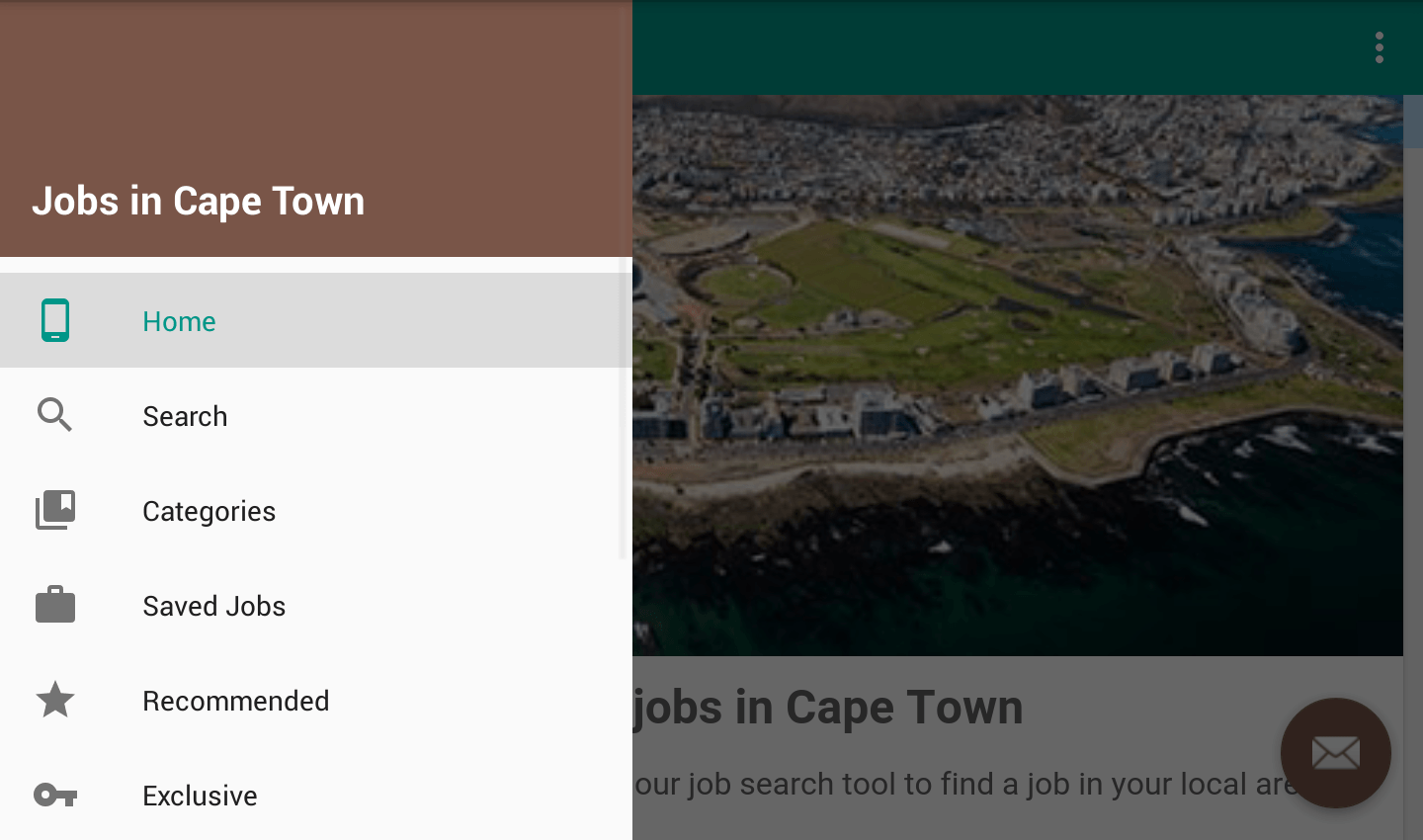This screenshot has width=1423, height=840.
Task: Go to Saved Jobs
Action: point(316,605)
